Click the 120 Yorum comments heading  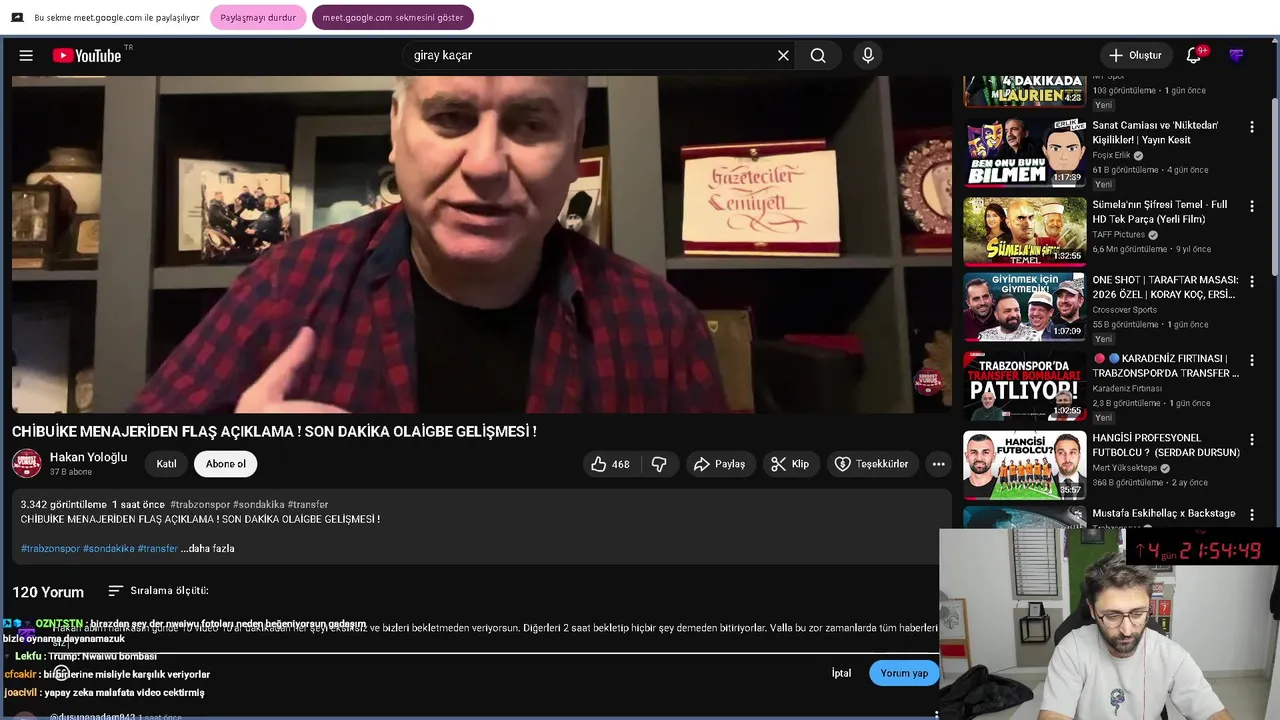tap(48, 592)
